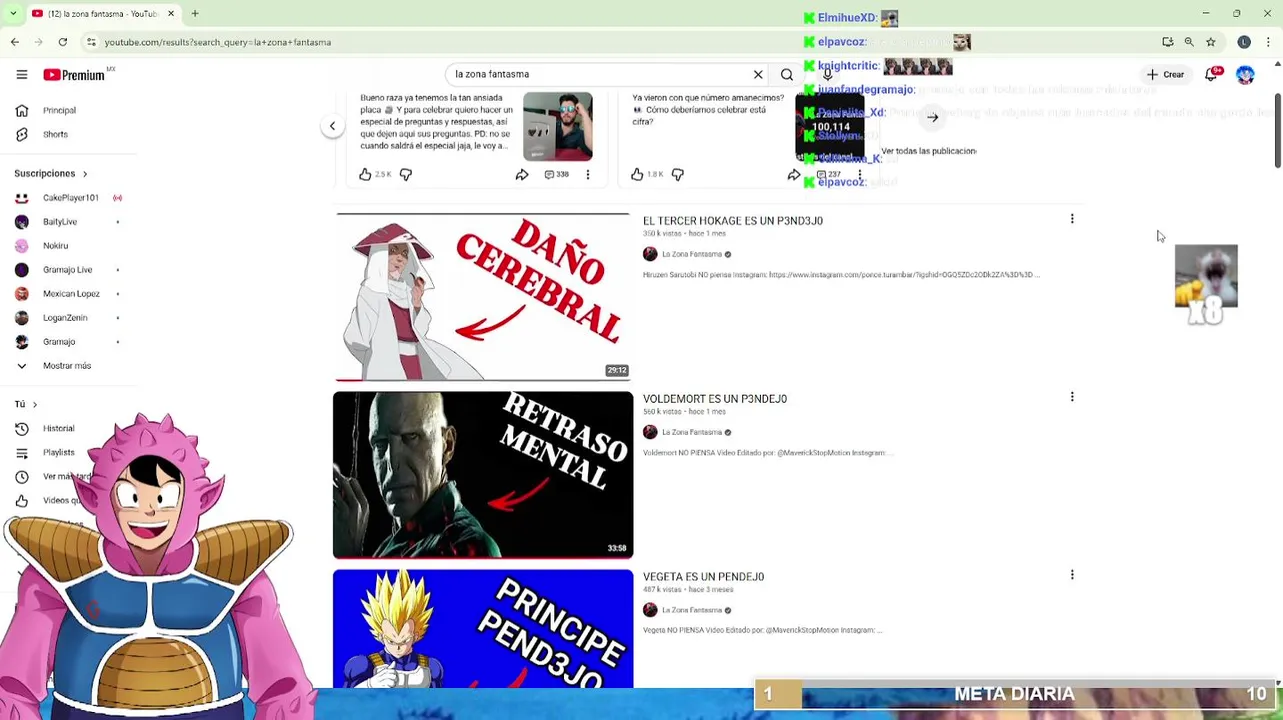The width and height of the screenshot is (1283, 720).
Task: Open YouTube notifications bell
Action: click(1212, 74)
